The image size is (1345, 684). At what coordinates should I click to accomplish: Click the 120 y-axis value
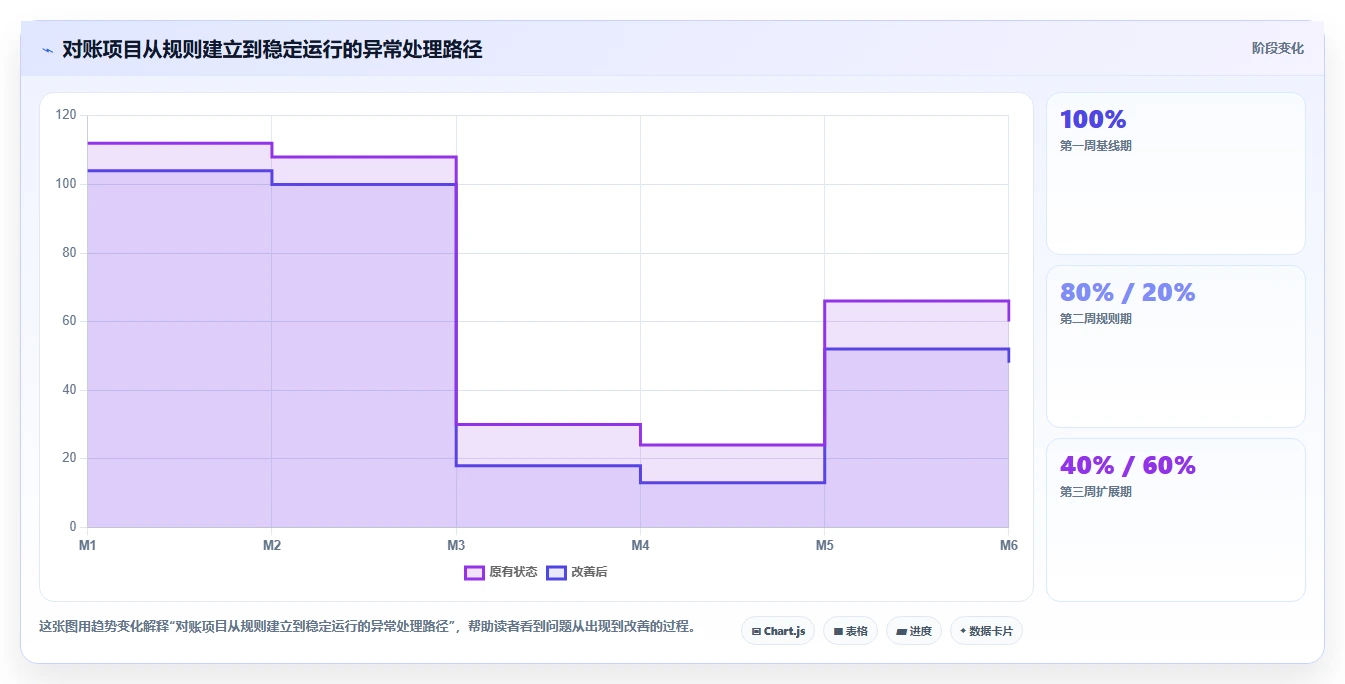66,115
